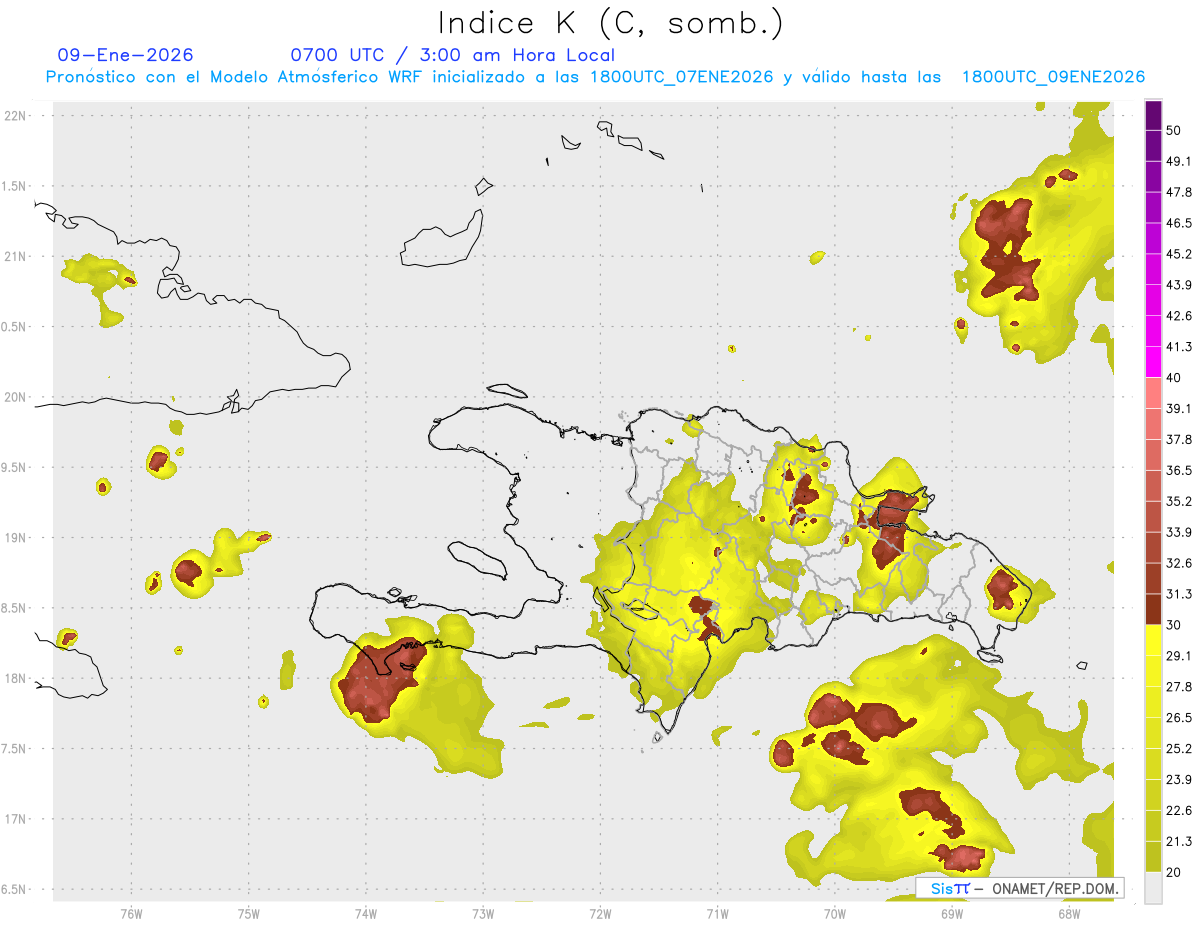
Task: Click the "SisTT - ONAMET/REP.DOM." credit box
Action: (1019, 888)
